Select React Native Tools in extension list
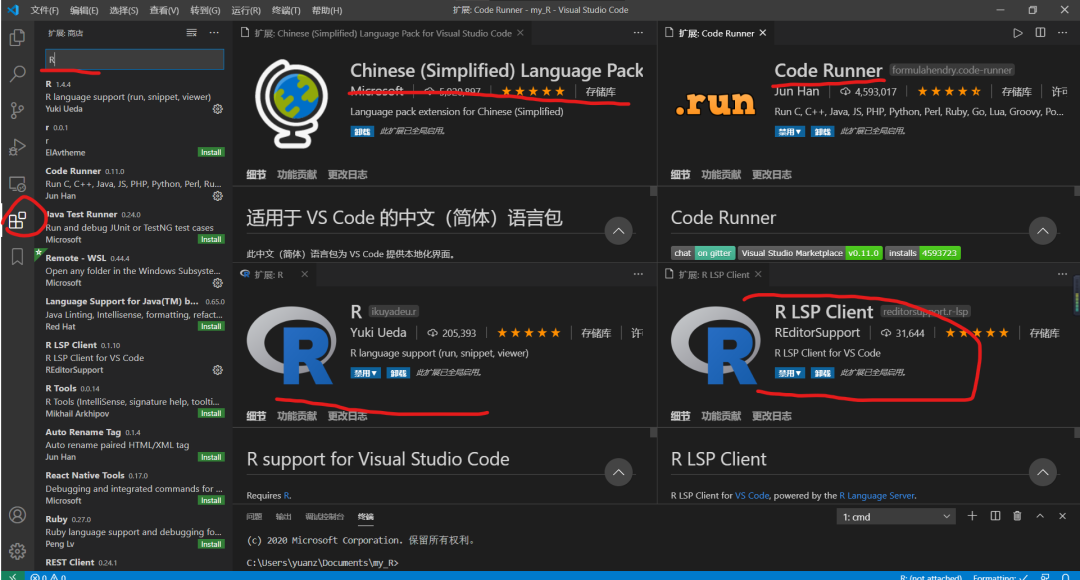1080x580 pixels. (134, 488)
